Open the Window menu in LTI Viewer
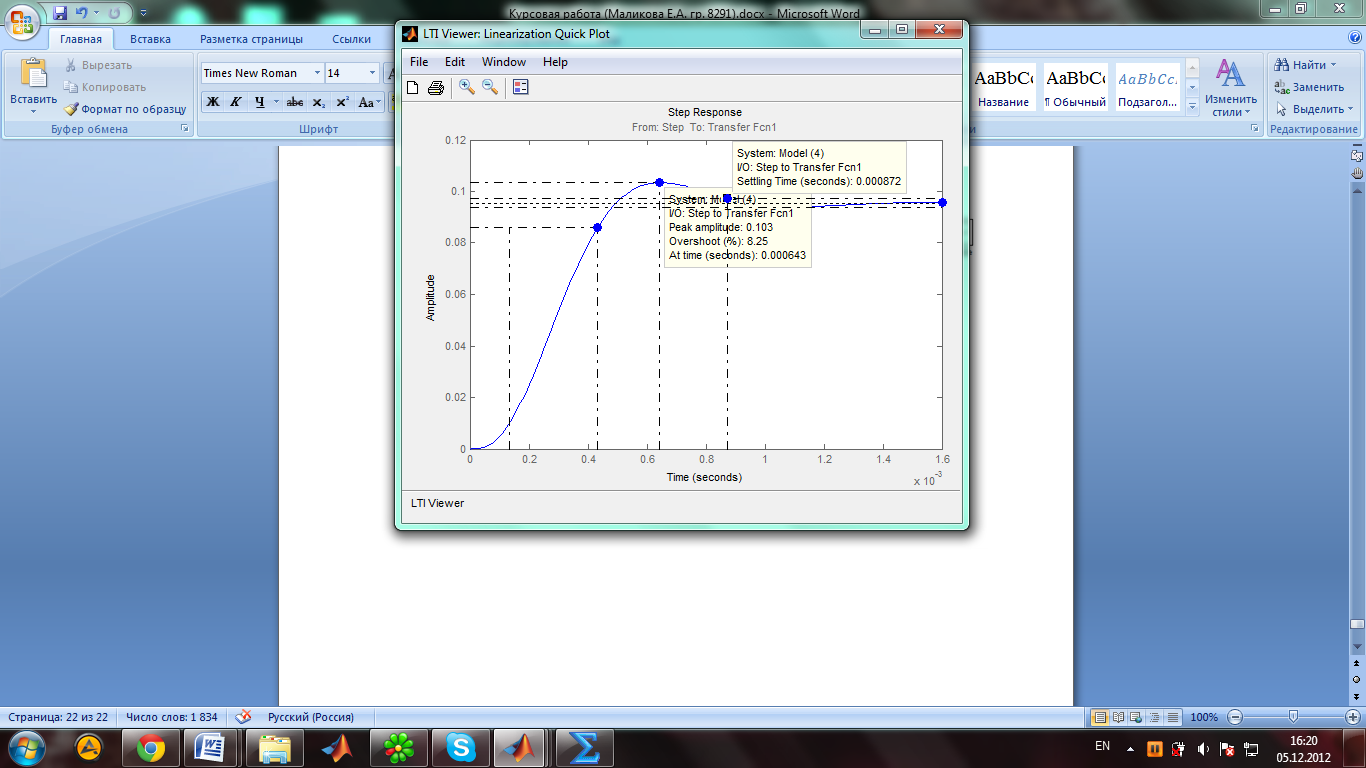Screen dimensions: 1366x768 (504, 62)
